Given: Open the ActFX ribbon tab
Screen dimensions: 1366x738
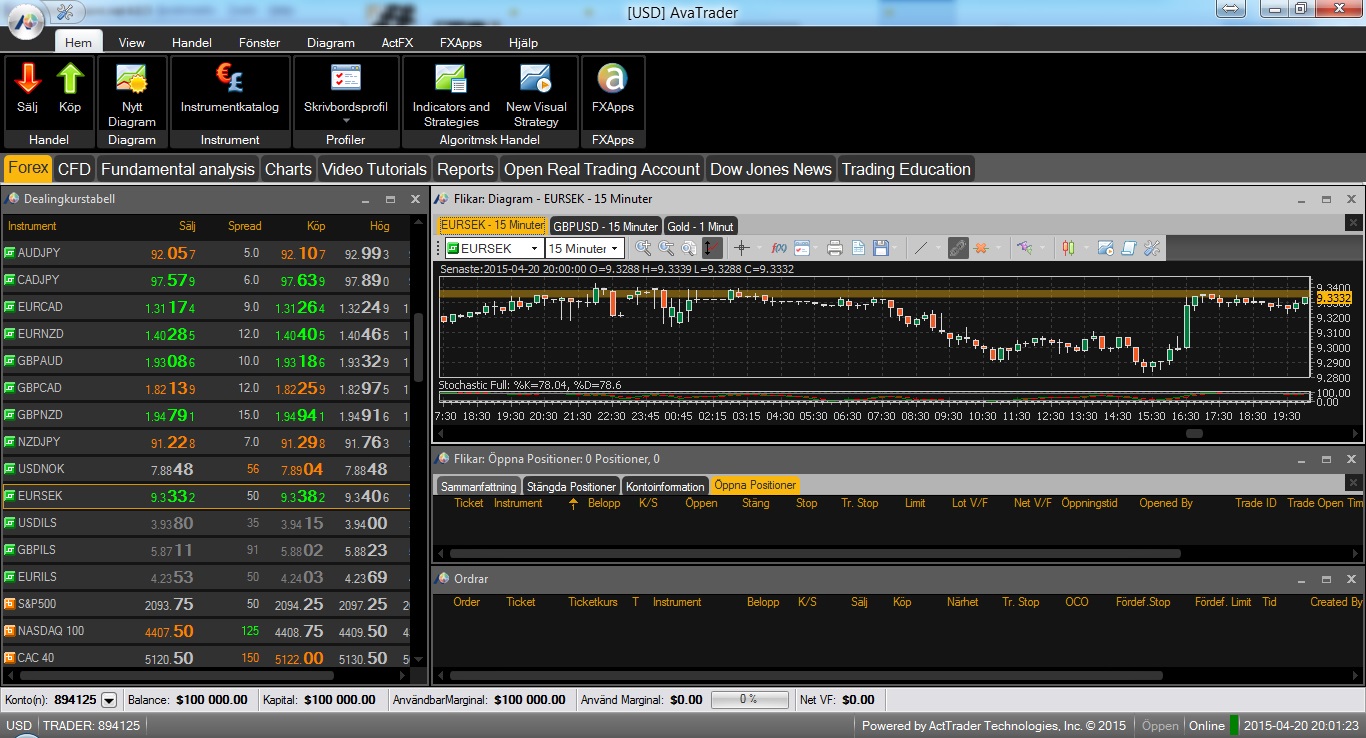Looking at the screenshot, I should pyautogui.click(x=397, y=43).
